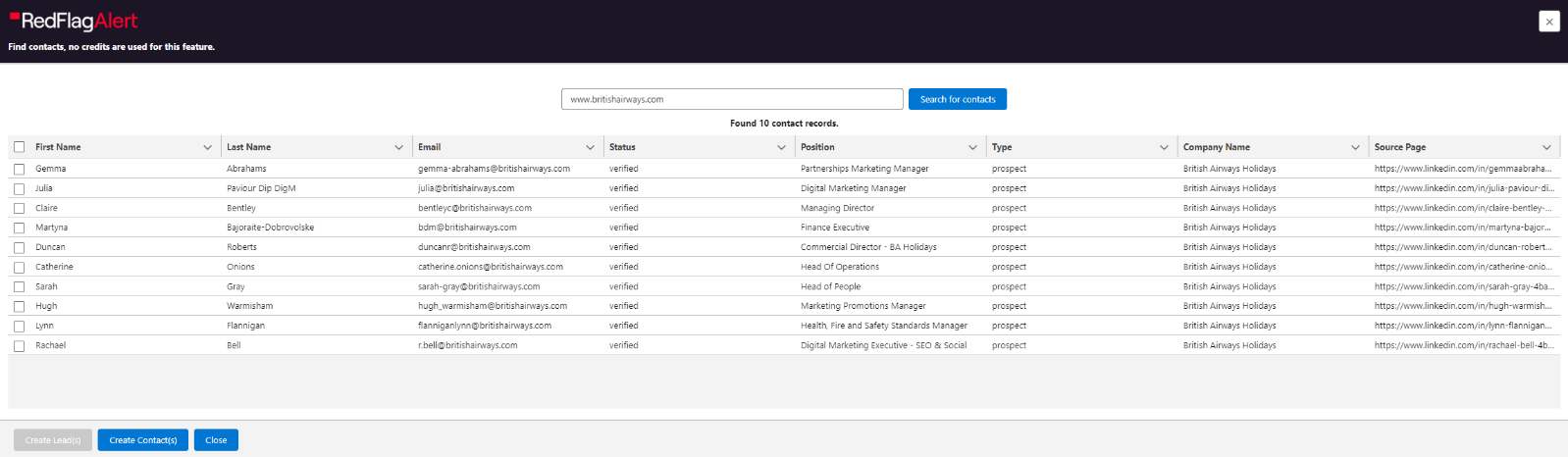Click email sarah-gray@britishairways.com

point(479,286)
